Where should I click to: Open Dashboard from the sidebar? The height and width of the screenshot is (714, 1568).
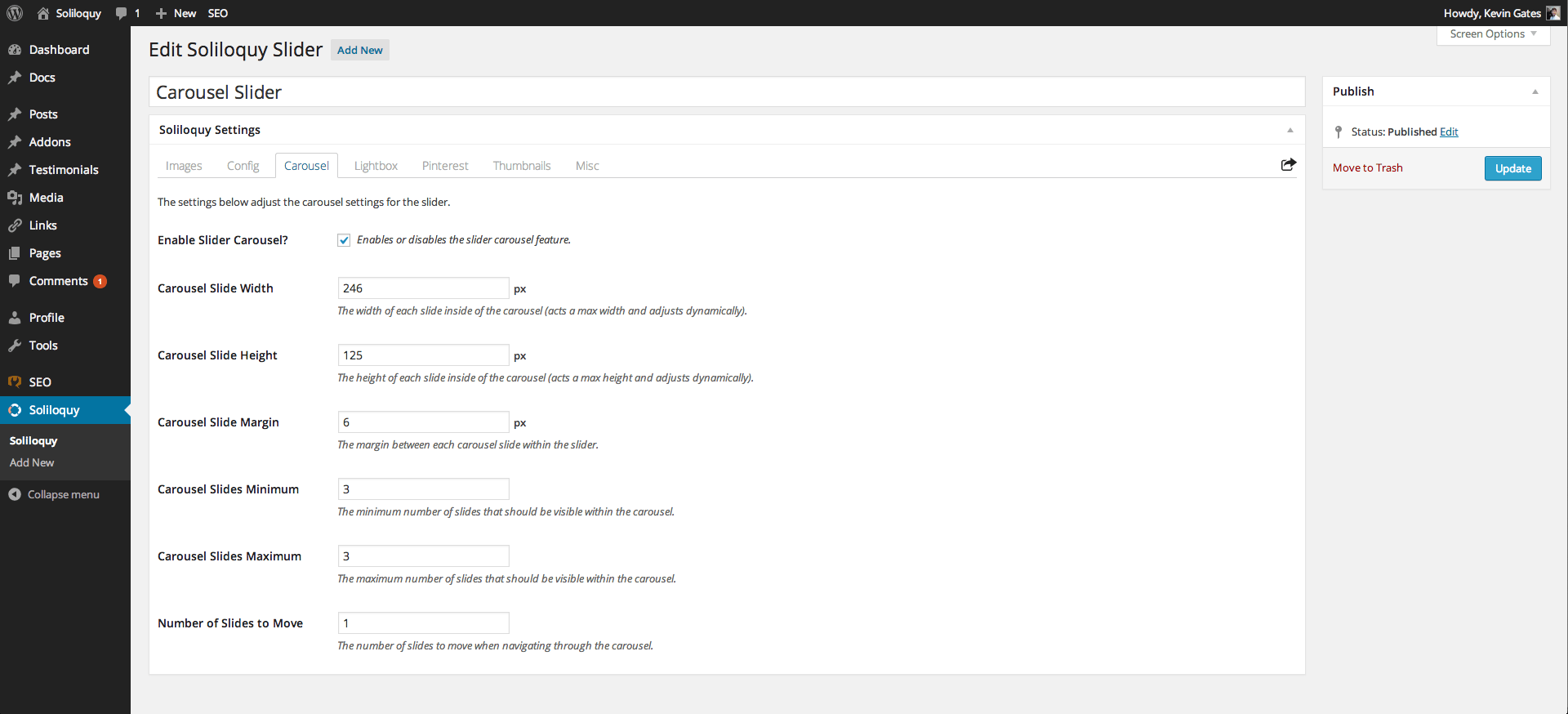pyautogui.click(x=59, y=50)
